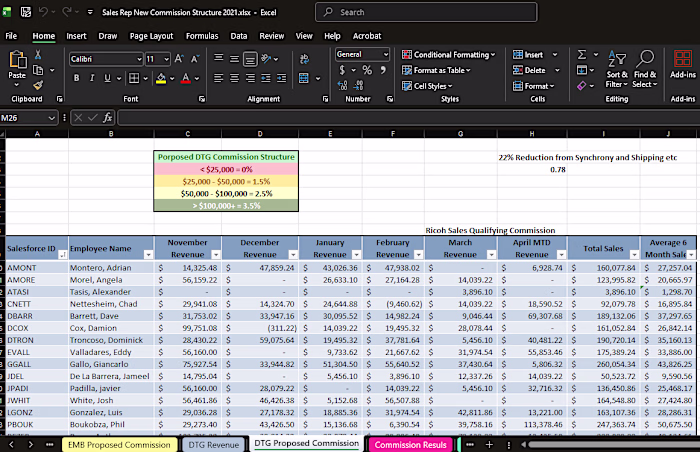Toggle left horizontal alignment
This screenshot has width=700, height=452.
pos(218,78)
